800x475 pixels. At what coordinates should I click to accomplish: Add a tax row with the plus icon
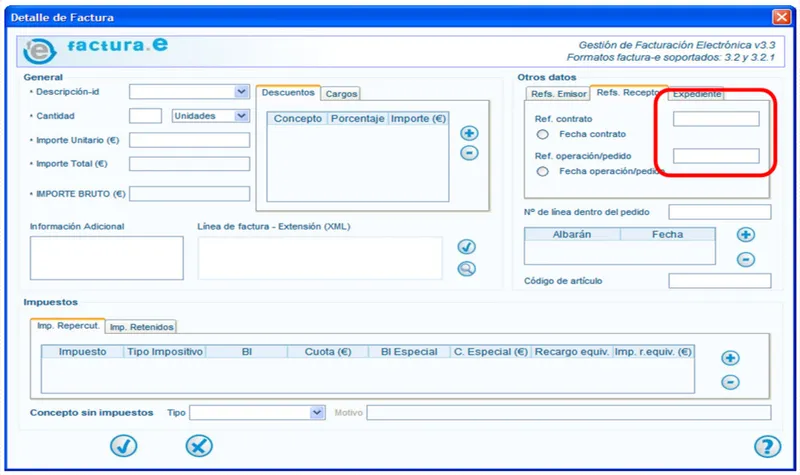coord(730,358)
